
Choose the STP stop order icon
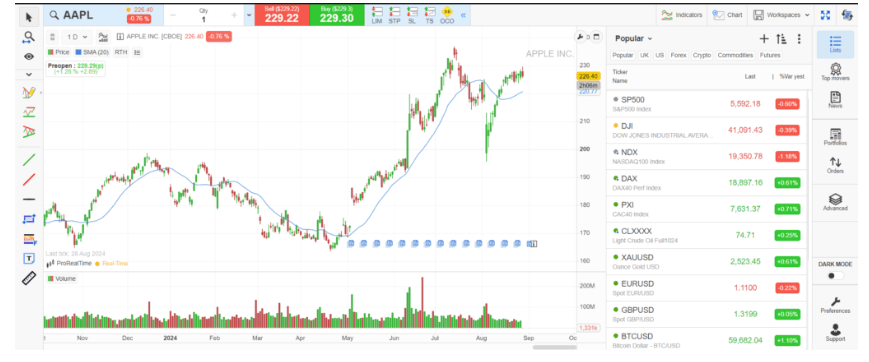[x=395, y=16]
